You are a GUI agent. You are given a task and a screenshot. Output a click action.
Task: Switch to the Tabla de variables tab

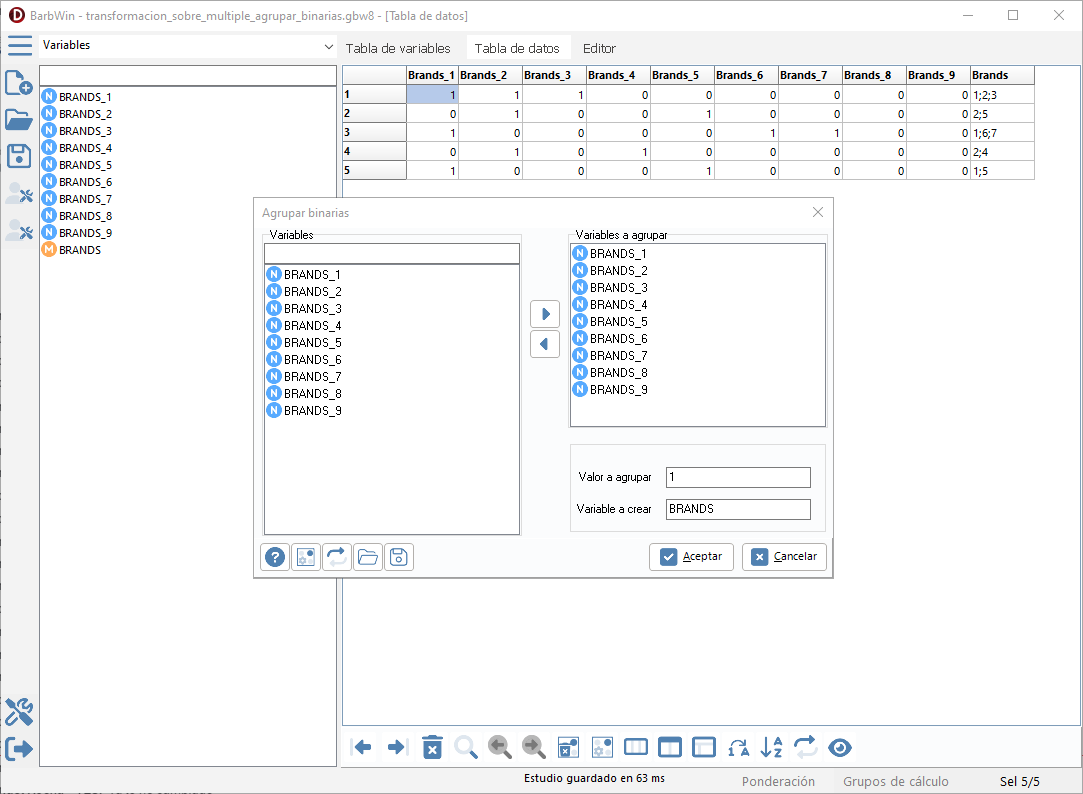point(398,48)
